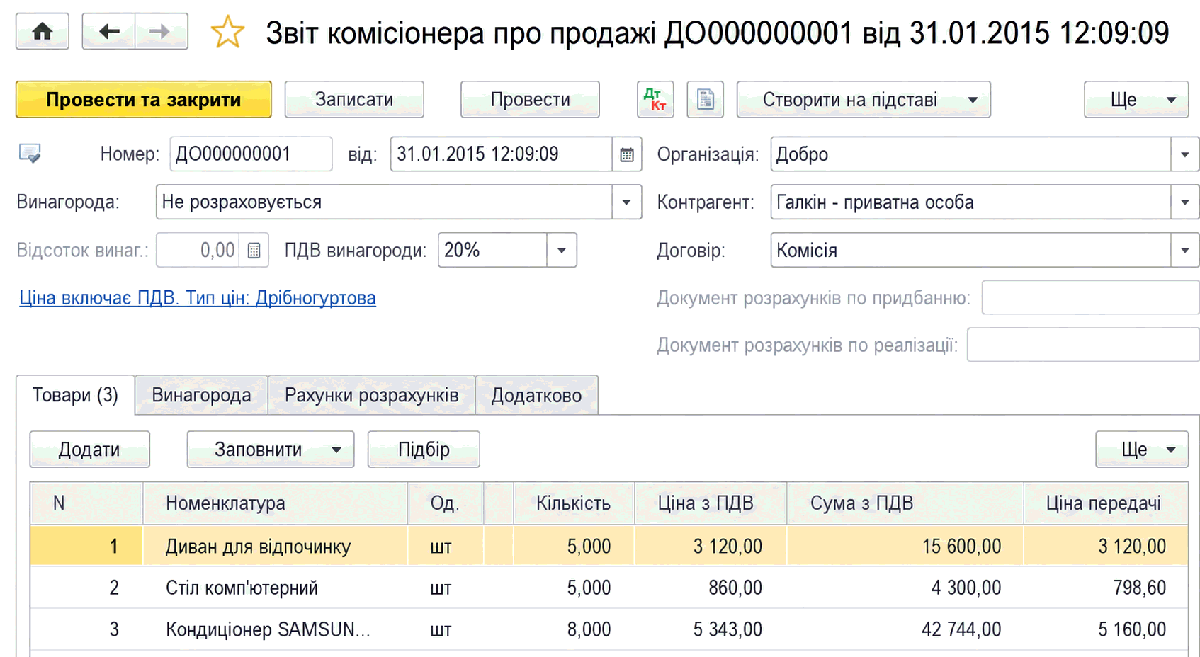Open the document report sheet icon
Viewport: 1200px width, 657px height.
click(706, 100)
